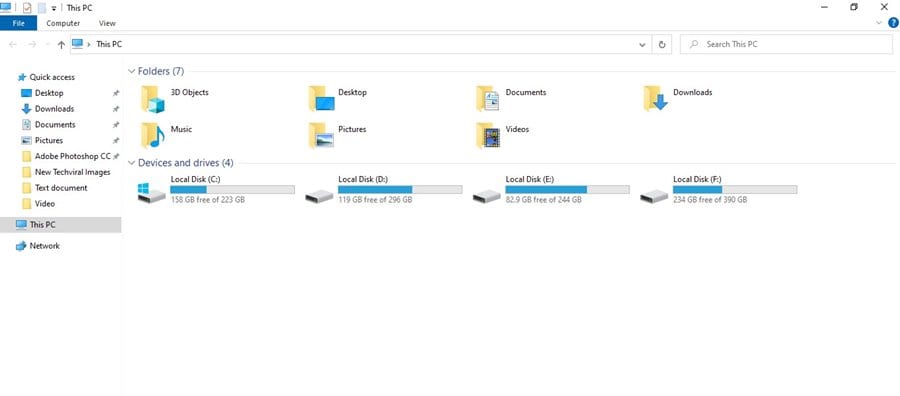The width and height of the screenshot is (900, 396).
Task: Click the Refresh button beside address bar
Action: [x=662, y=44]
